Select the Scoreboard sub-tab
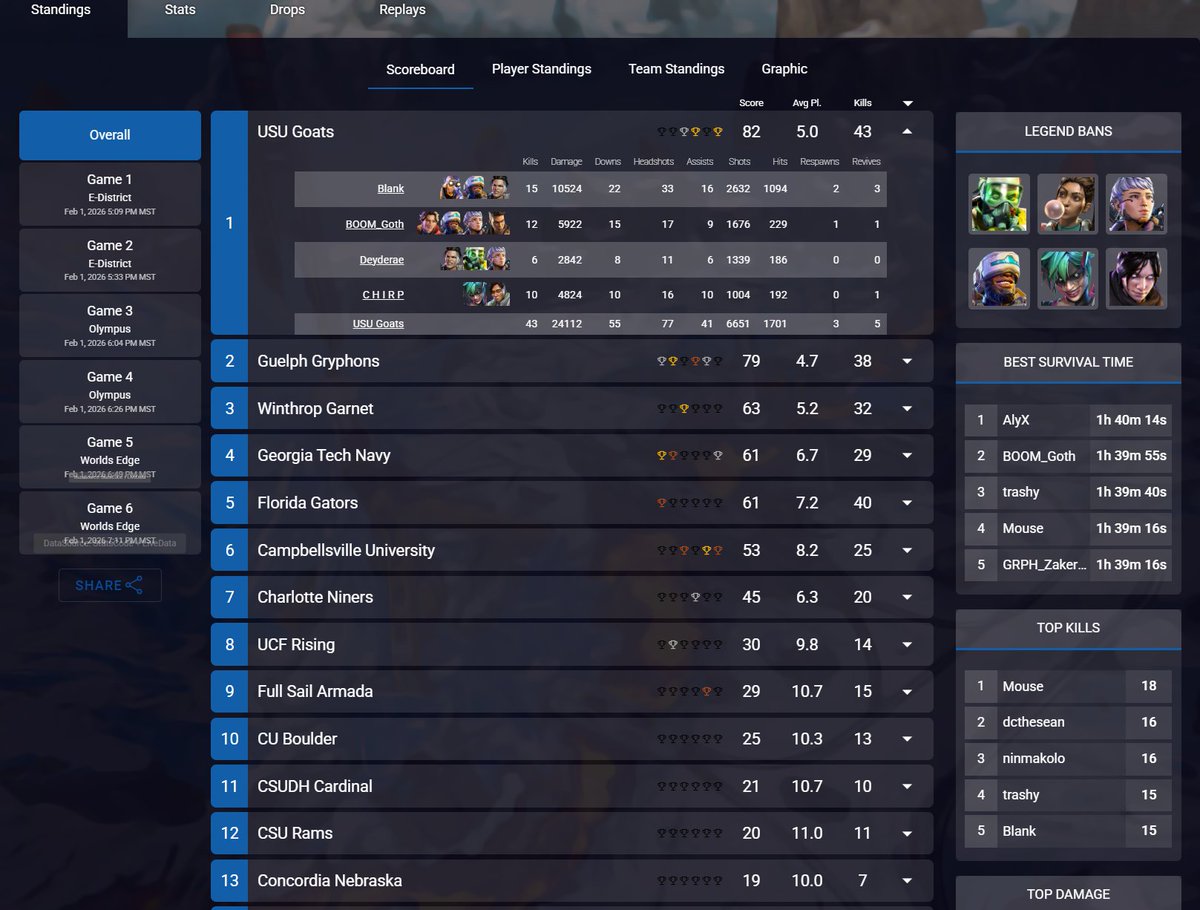Image resolution: width=1200 pixels, height=910 pixels. pos(420,69)
